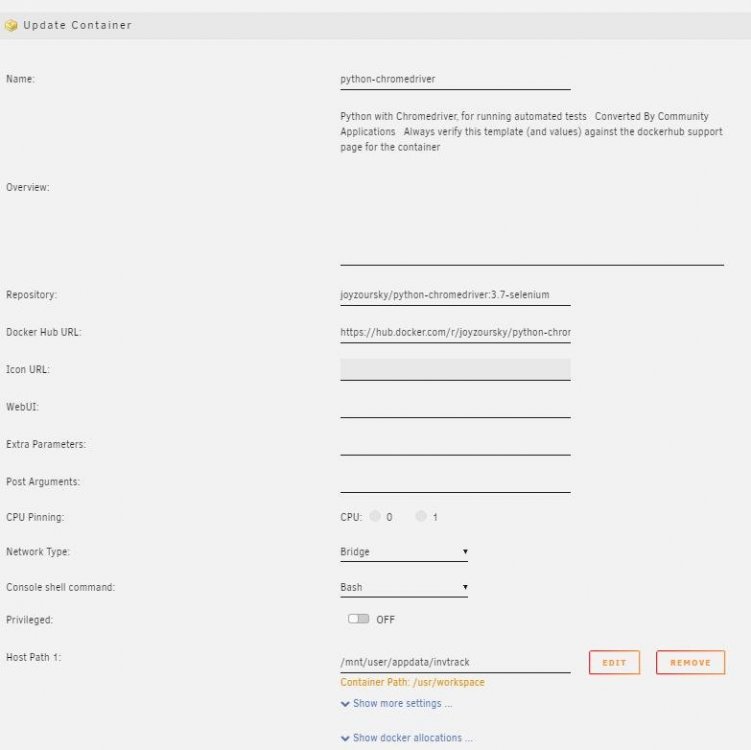Expand Show more settings
The image size is (751, 750).
coord(402,704)
